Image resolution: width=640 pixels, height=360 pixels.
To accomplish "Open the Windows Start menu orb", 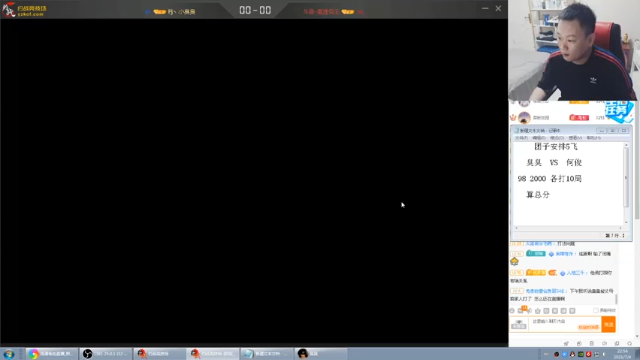I will coord(9,354).
